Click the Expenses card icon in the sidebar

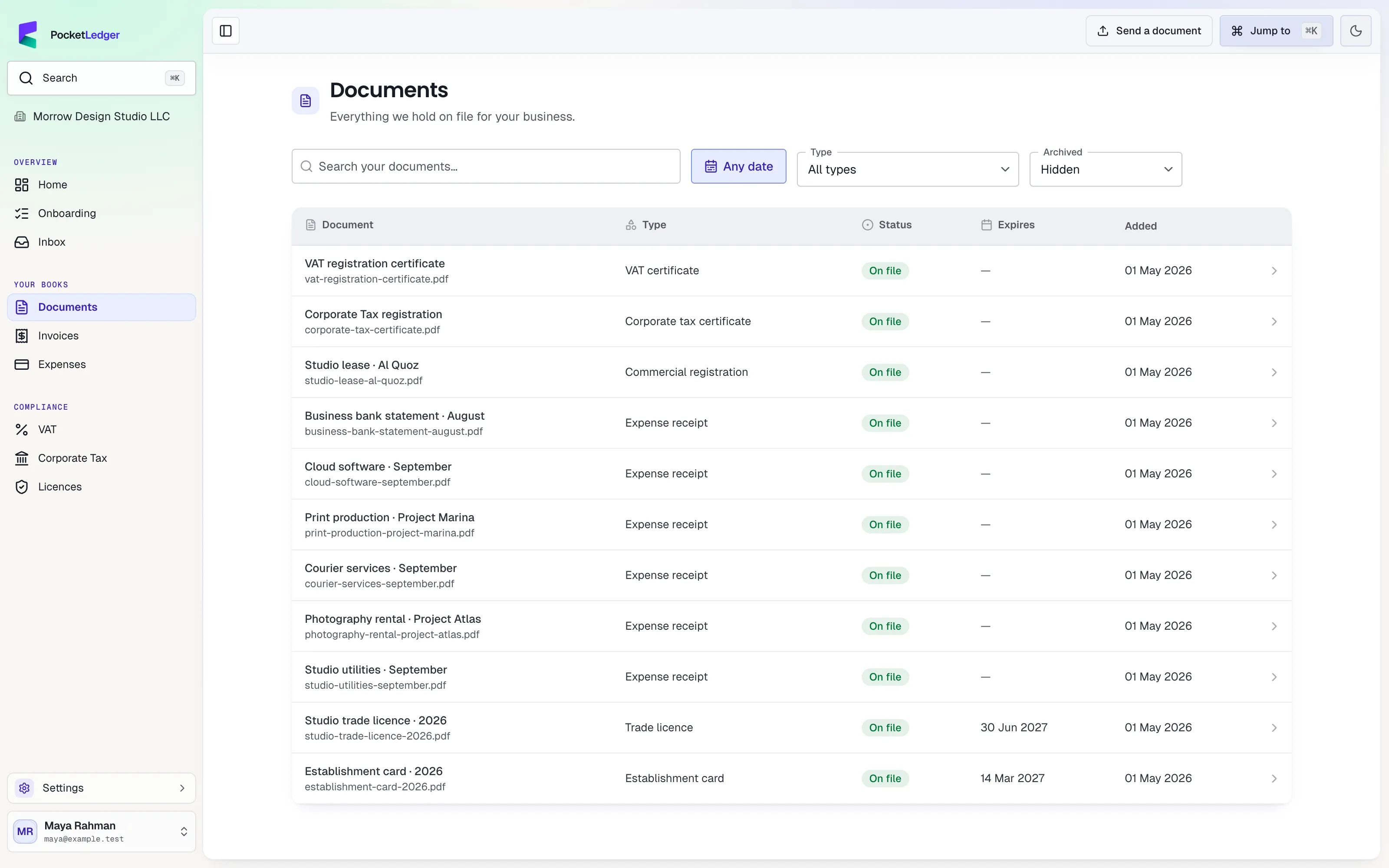[x=22, y=365]
